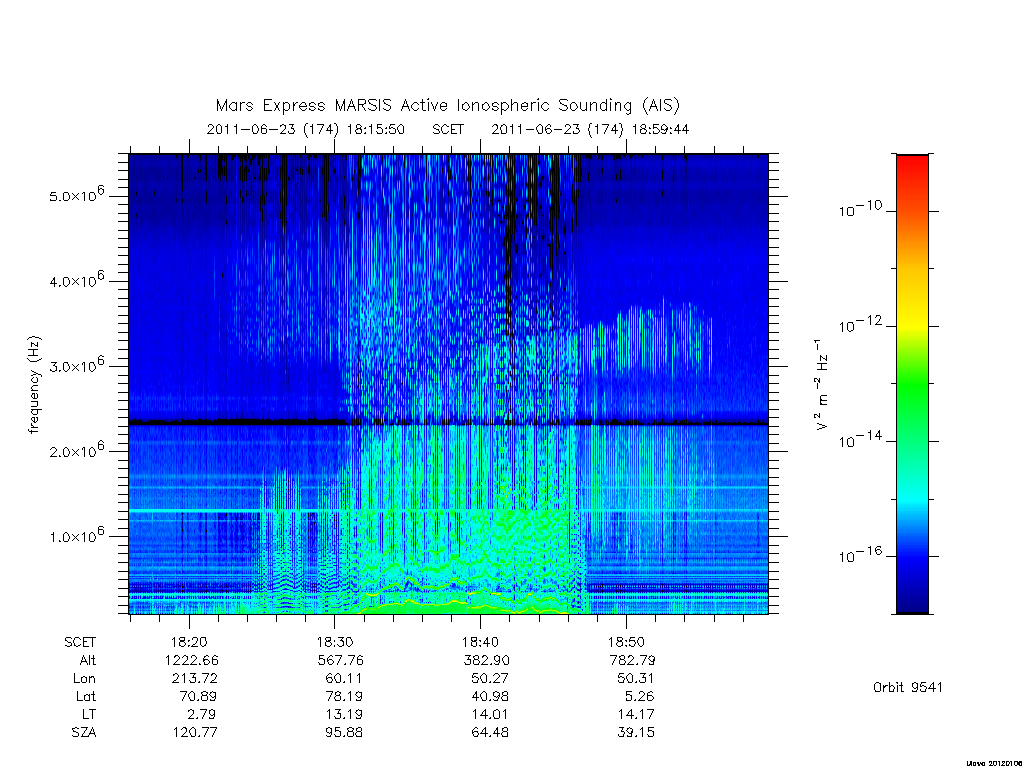Screen dimensions: 1024x768
Task: Click altitude value 382.90
Action: point(487,660)
